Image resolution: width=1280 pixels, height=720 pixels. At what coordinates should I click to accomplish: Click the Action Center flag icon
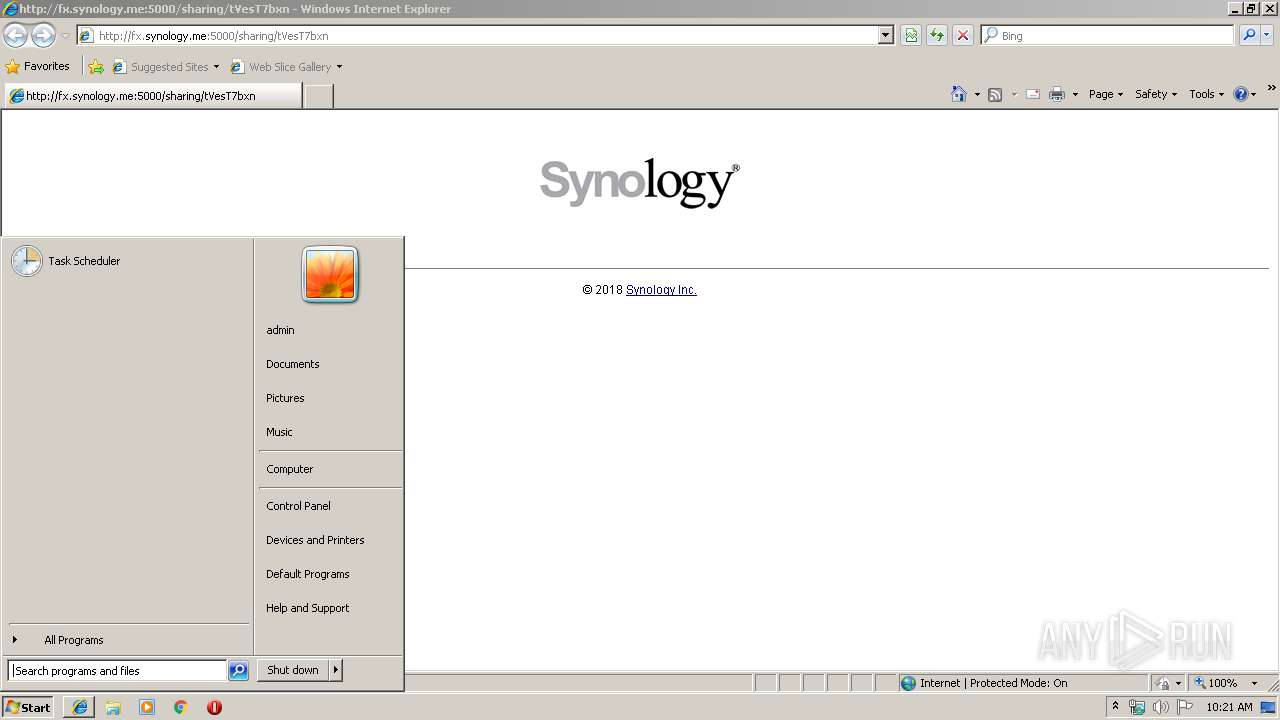(1185, 707)
